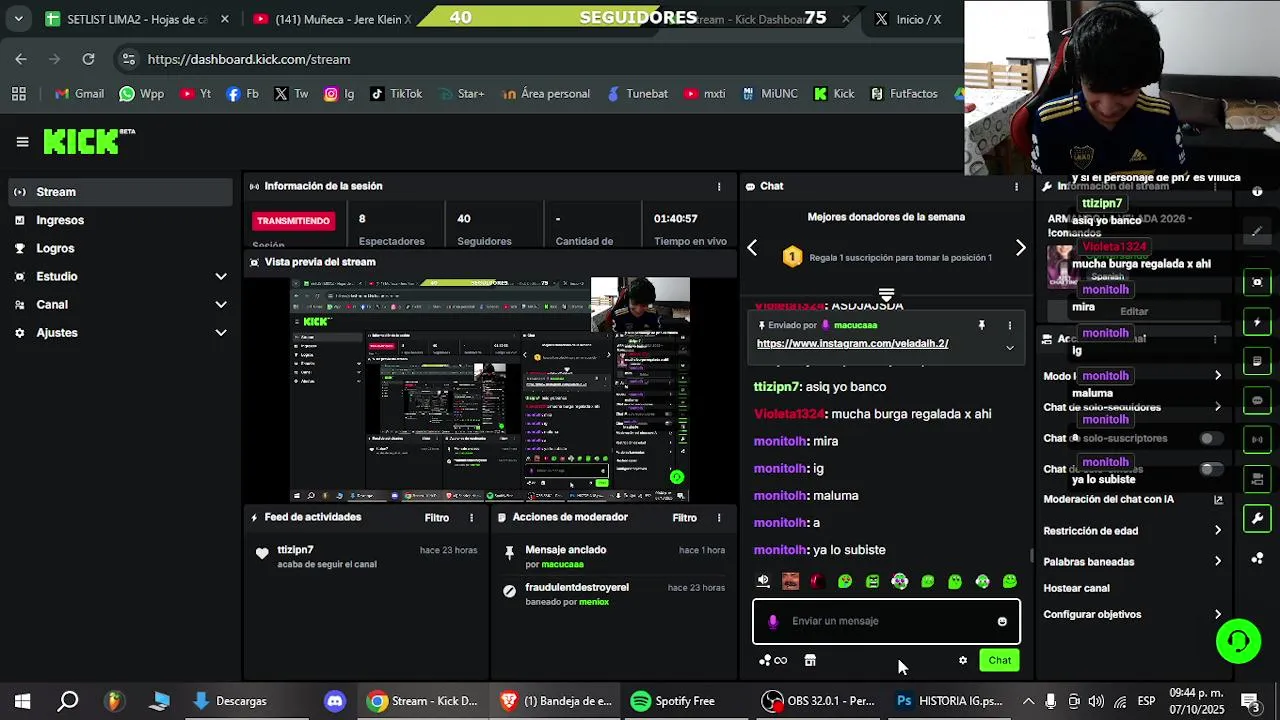
Task: Open Chat de solo-seguidores submenu
Action: point(1132,407)
